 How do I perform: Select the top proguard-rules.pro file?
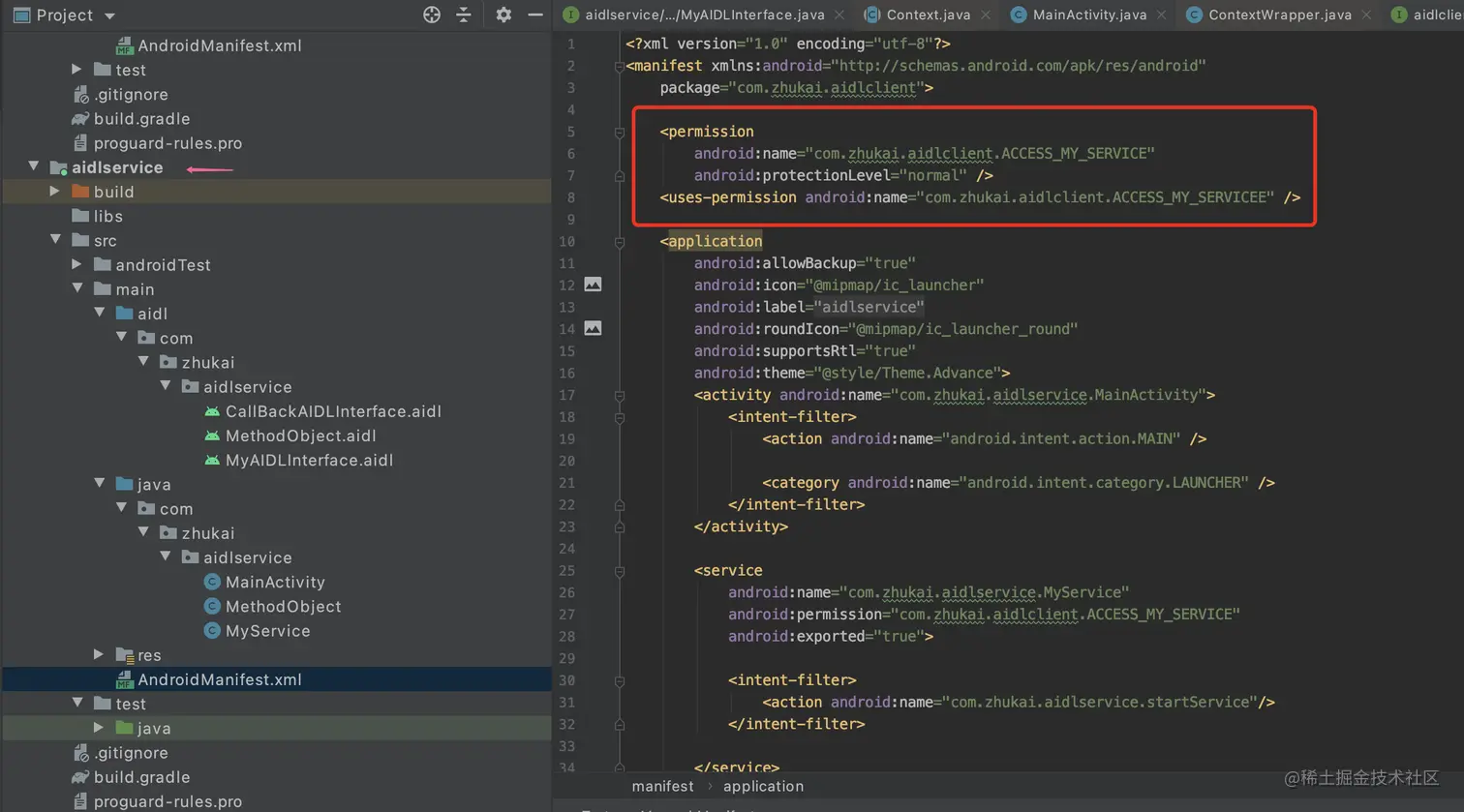(168, 143)
